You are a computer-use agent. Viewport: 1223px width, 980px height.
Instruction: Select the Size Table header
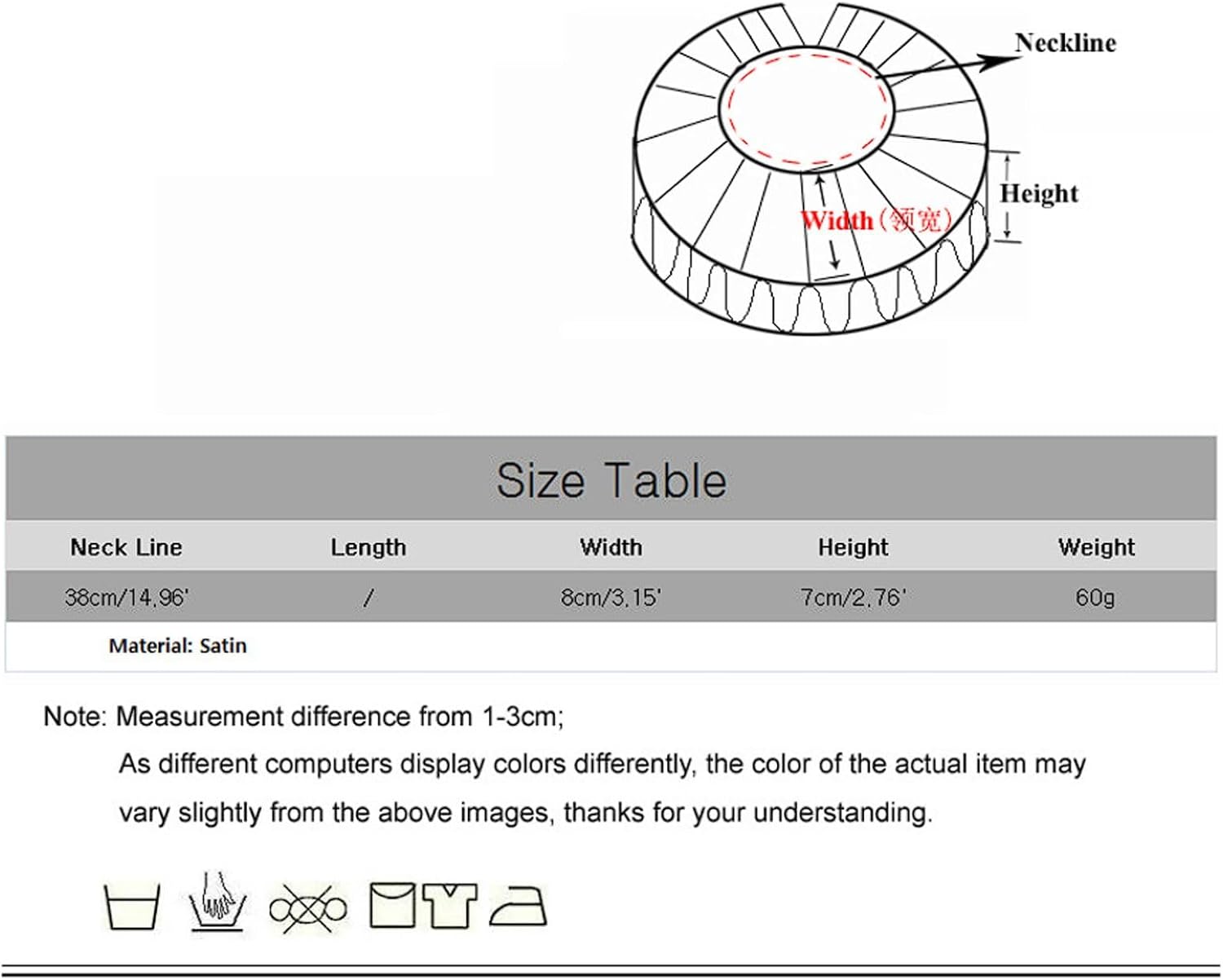click(x=611, y=479)
